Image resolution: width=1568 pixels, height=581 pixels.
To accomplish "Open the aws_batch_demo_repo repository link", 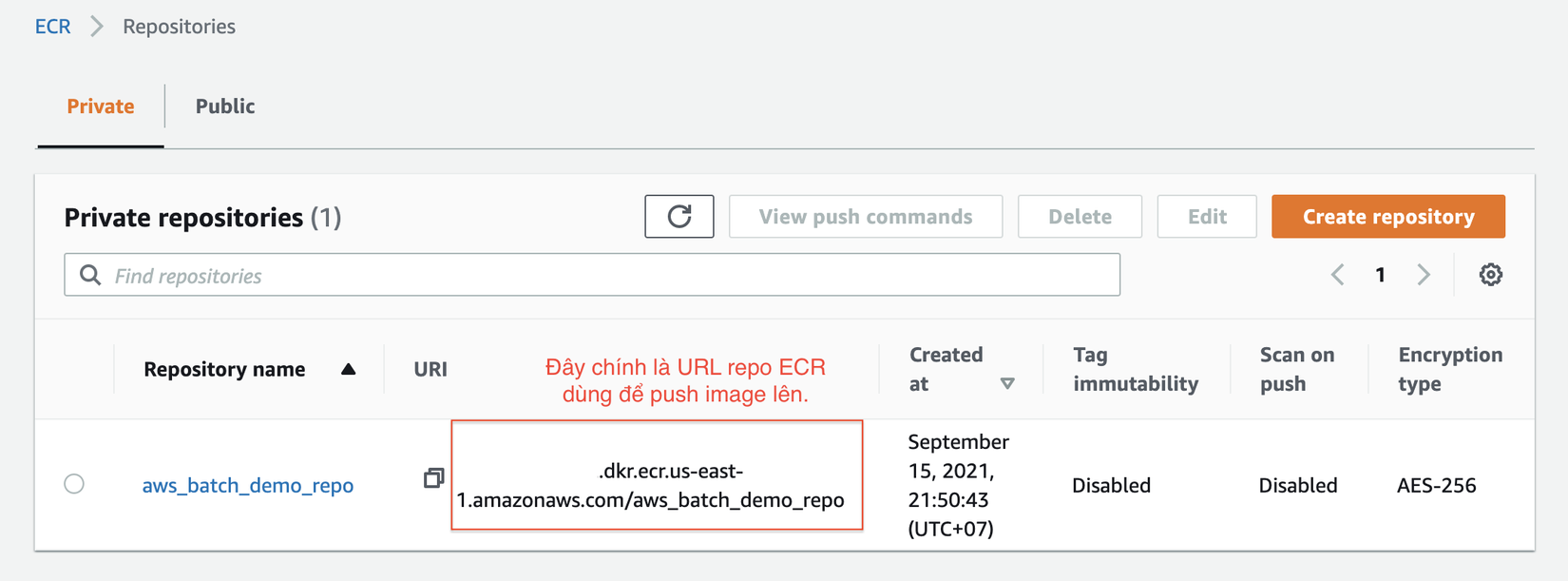I will click(x=247, y=485).
